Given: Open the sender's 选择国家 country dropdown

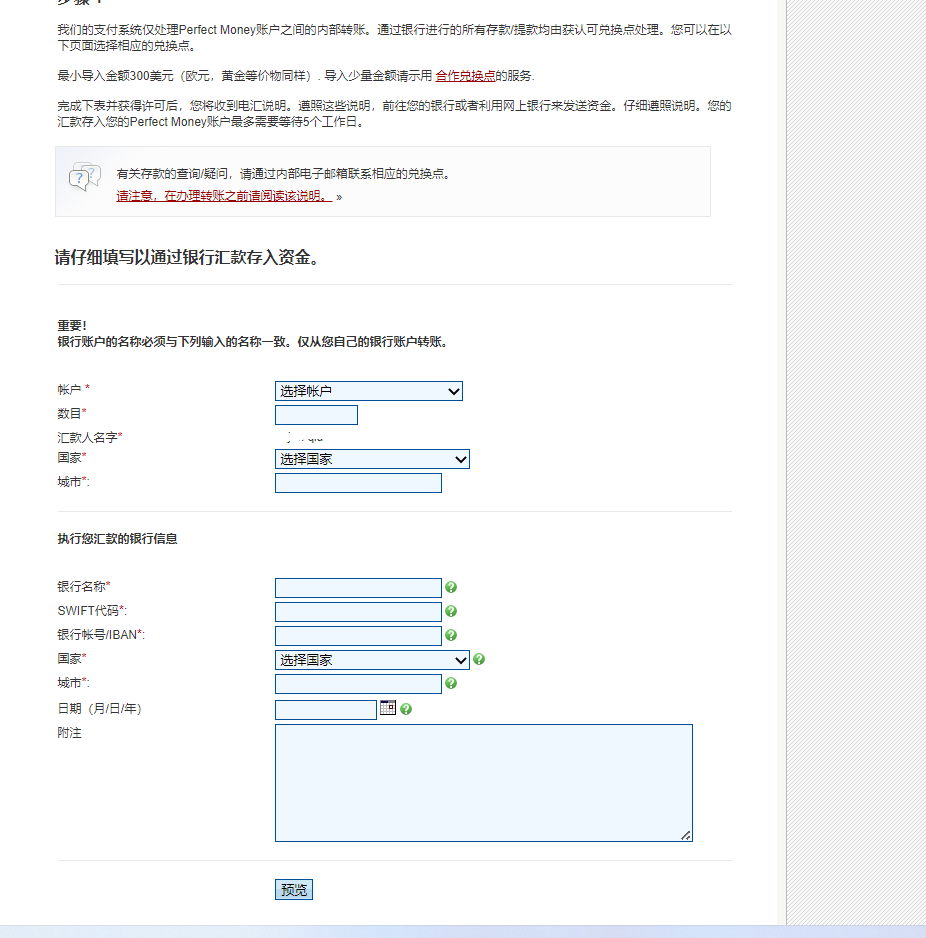Looking at the screenshot, I should (x=371, y=459).
